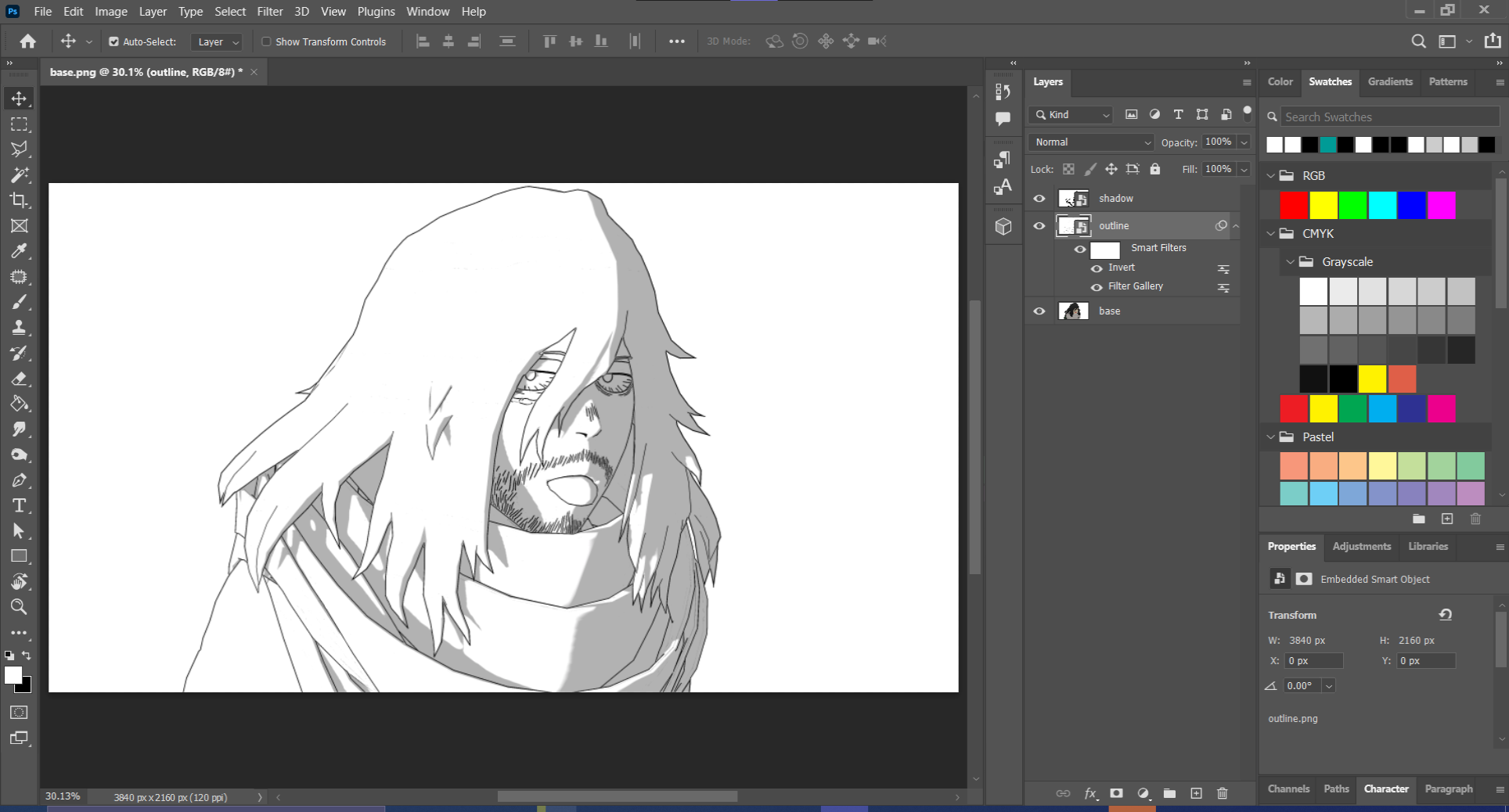Toggle the Show Transform Controls checkbox

tap(266, 41)
